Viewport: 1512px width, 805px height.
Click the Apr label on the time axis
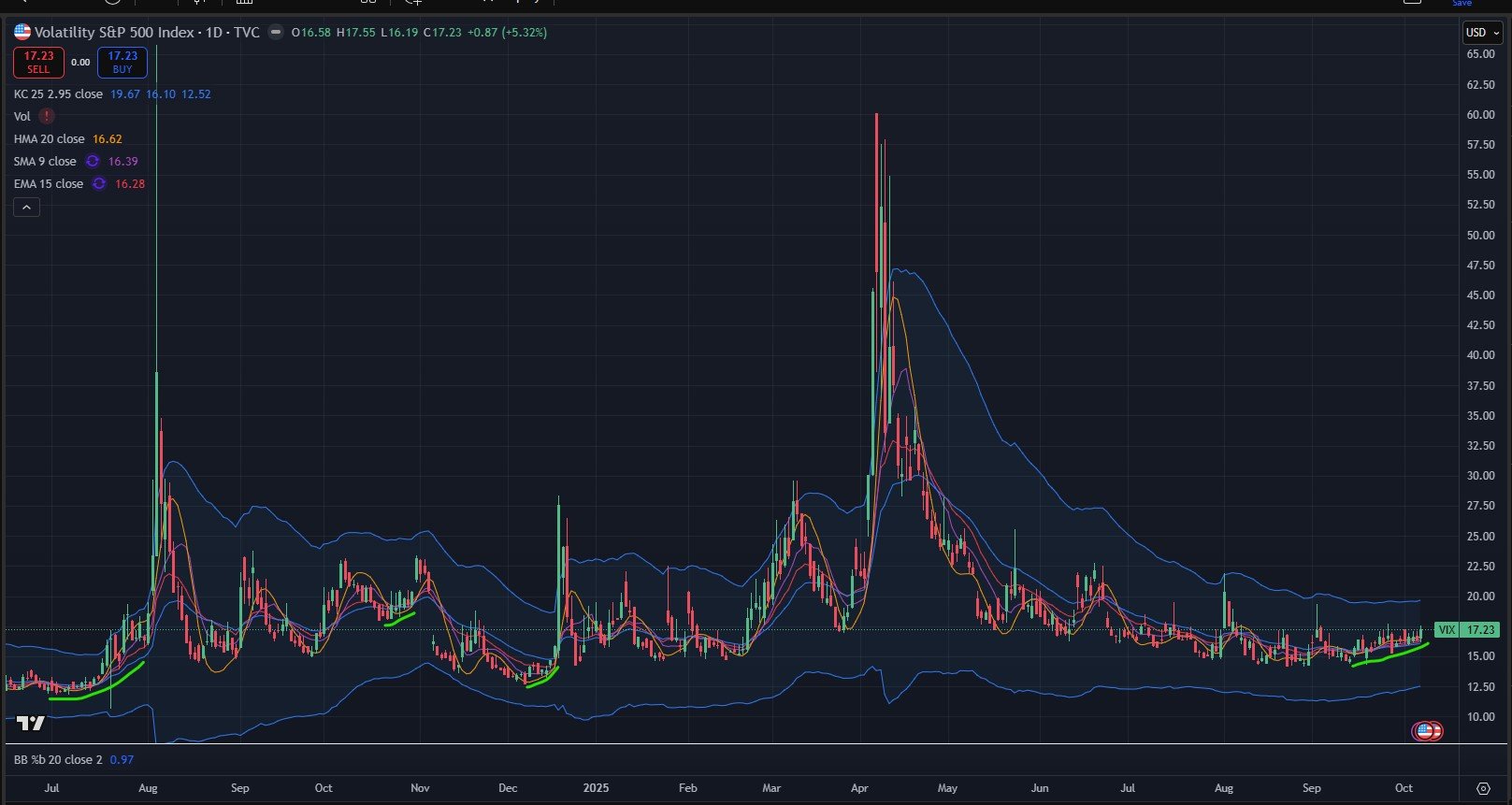click(x=859, y=788)
